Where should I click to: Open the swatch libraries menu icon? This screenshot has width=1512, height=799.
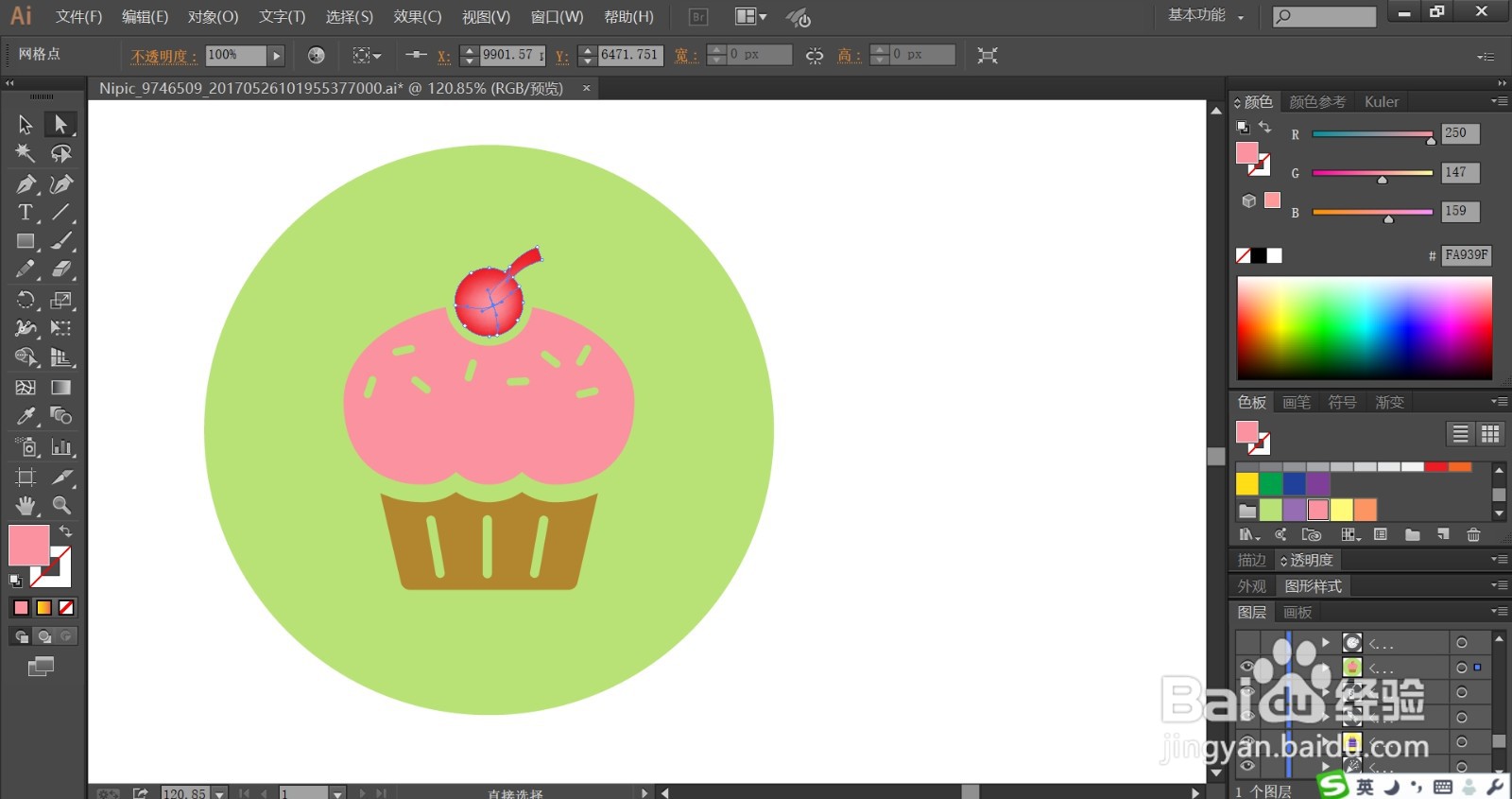1249,535
